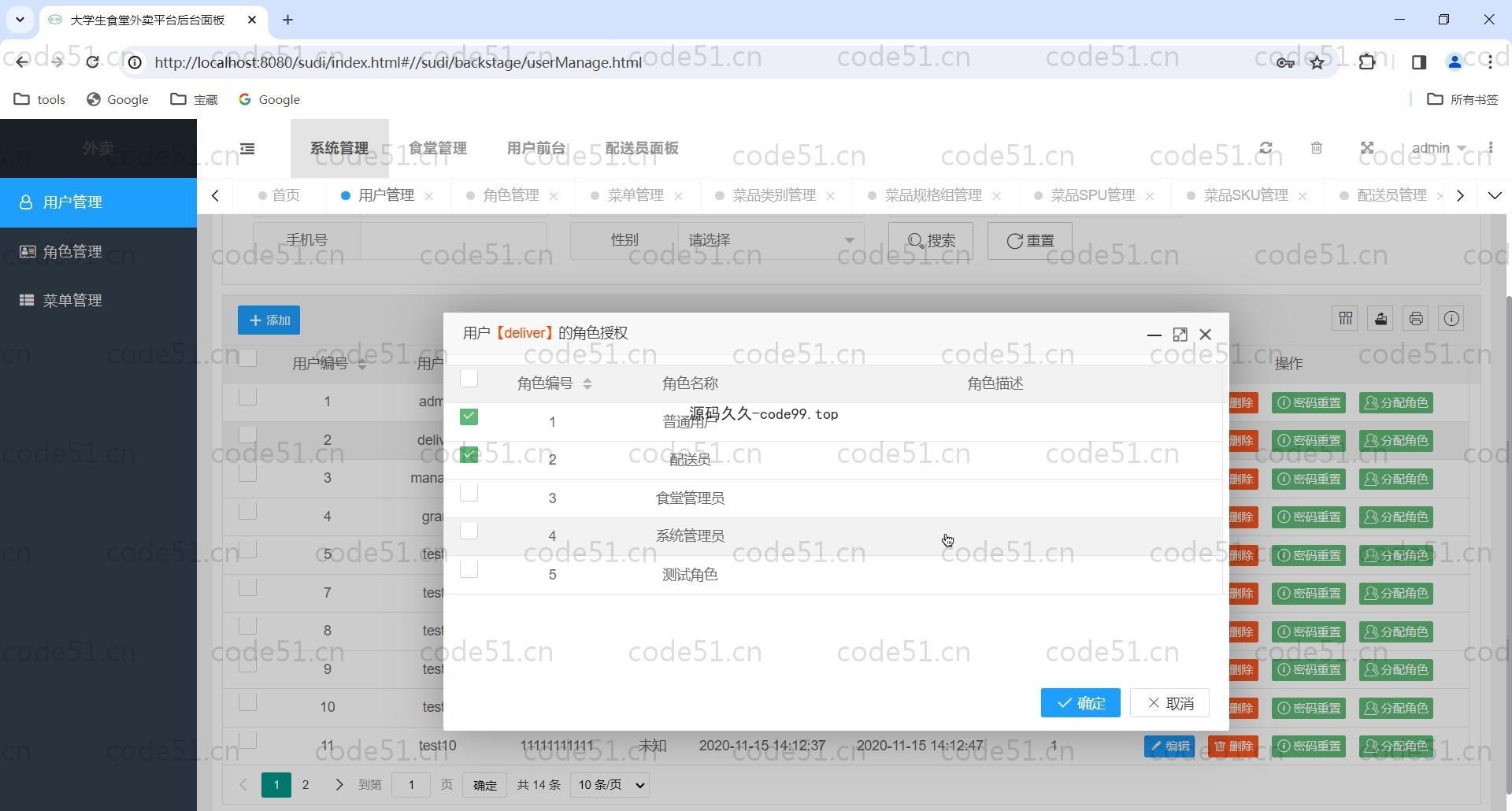Open browser tab search chevron

pos(20,20)
